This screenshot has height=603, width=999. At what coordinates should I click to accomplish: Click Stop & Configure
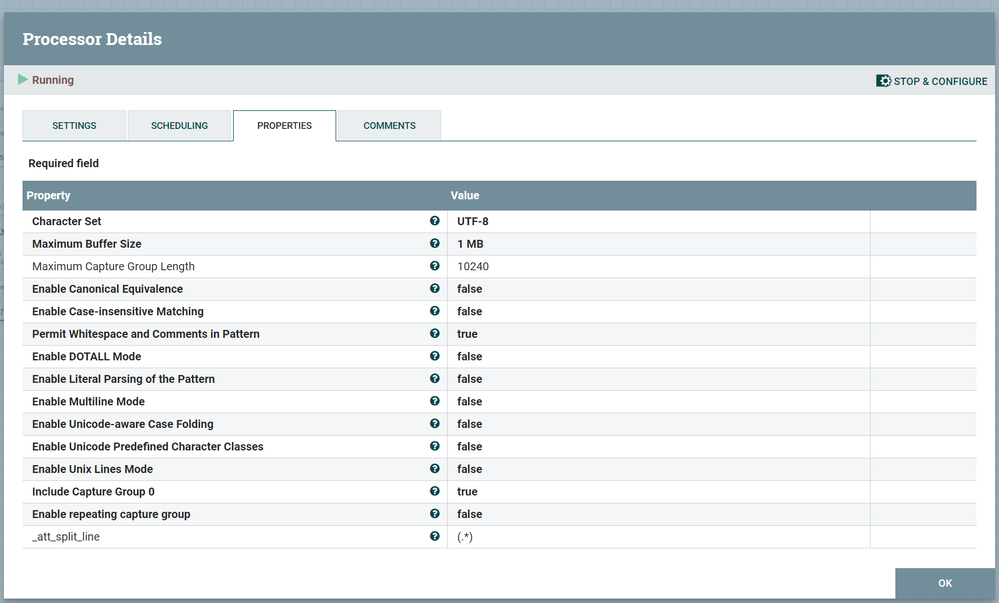click(931, 81)
